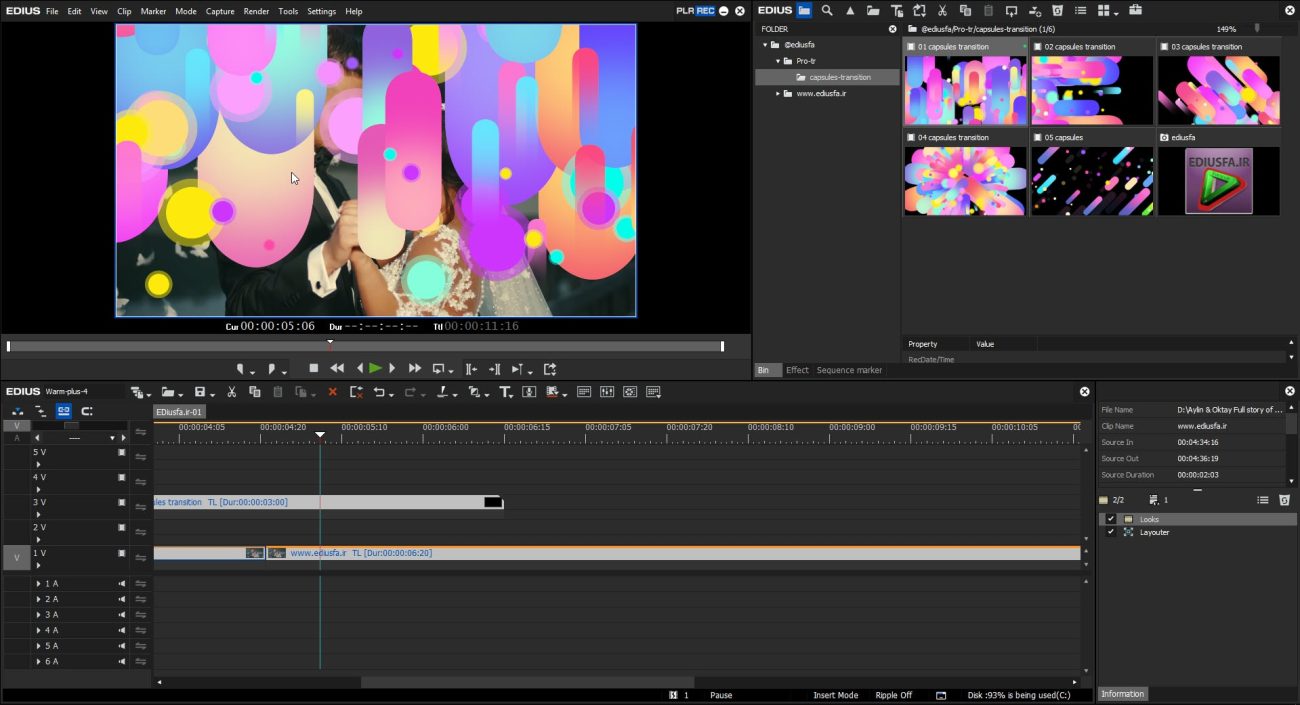1300x705 pixels.
Task: Move to the next edit point
Action: (494, 369)
